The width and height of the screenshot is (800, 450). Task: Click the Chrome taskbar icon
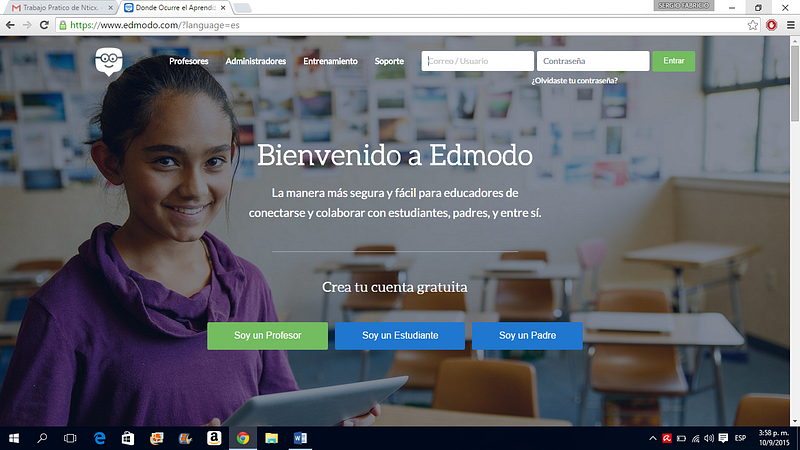tap(243, 438)
